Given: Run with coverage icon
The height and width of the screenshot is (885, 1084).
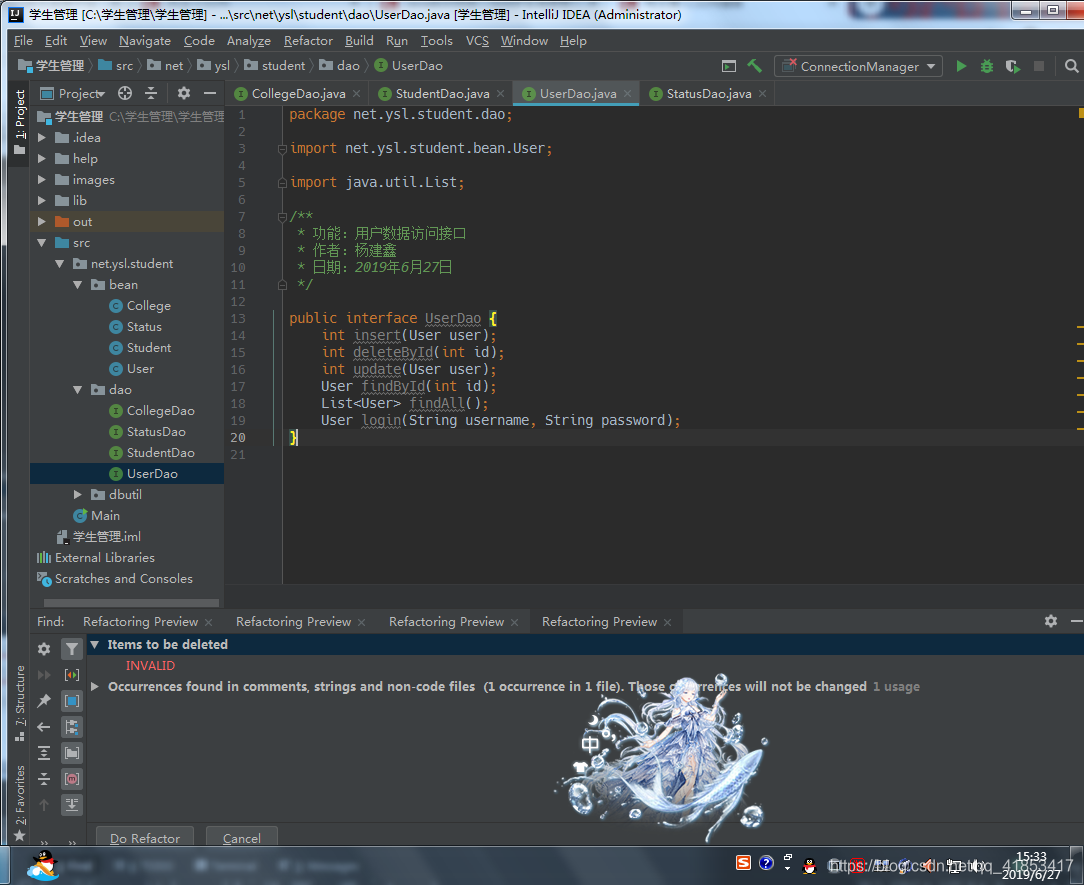Looking at the screenshot, I should point(1012,66).
